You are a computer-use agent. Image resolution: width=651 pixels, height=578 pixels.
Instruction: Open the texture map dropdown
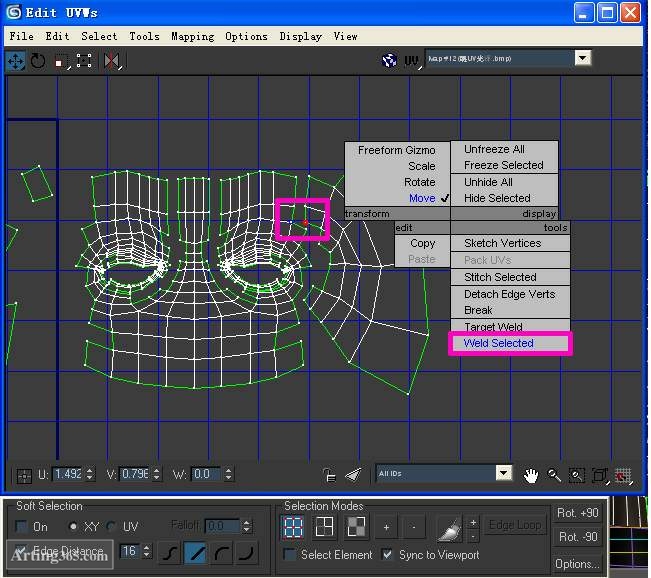point(582,59)
